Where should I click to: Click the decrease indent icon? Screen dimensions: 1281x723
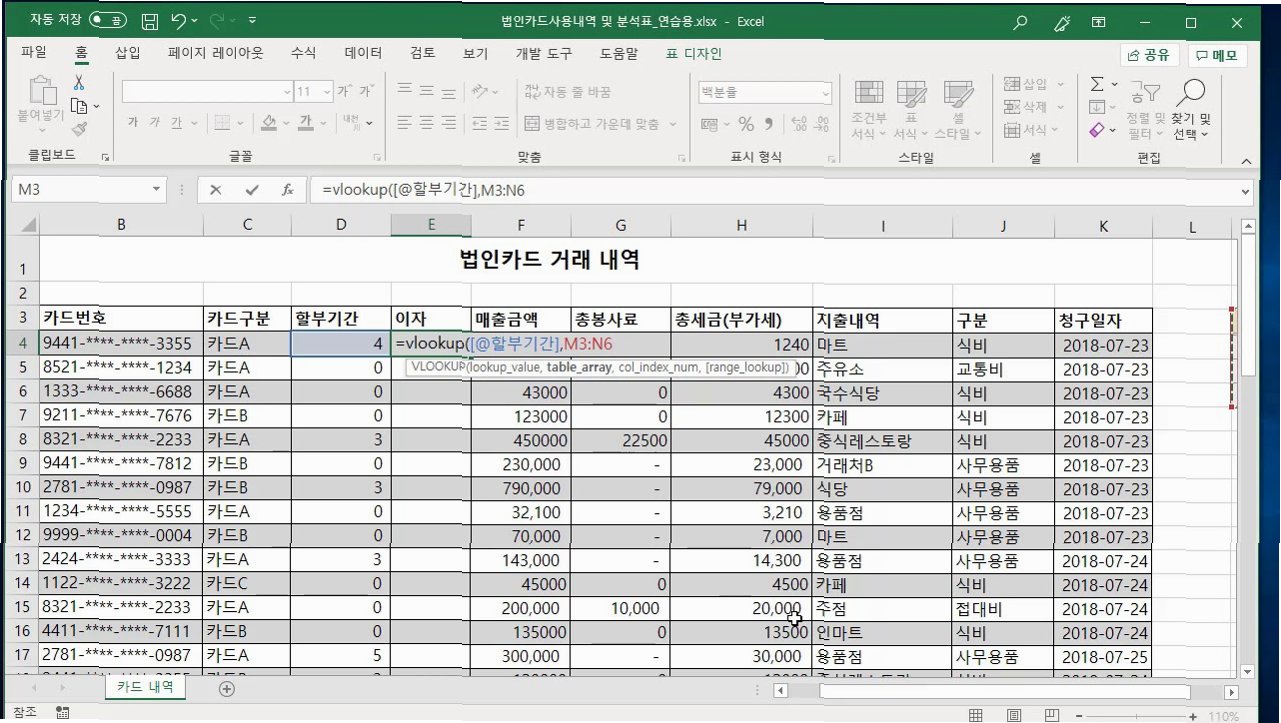click(478, 123)
